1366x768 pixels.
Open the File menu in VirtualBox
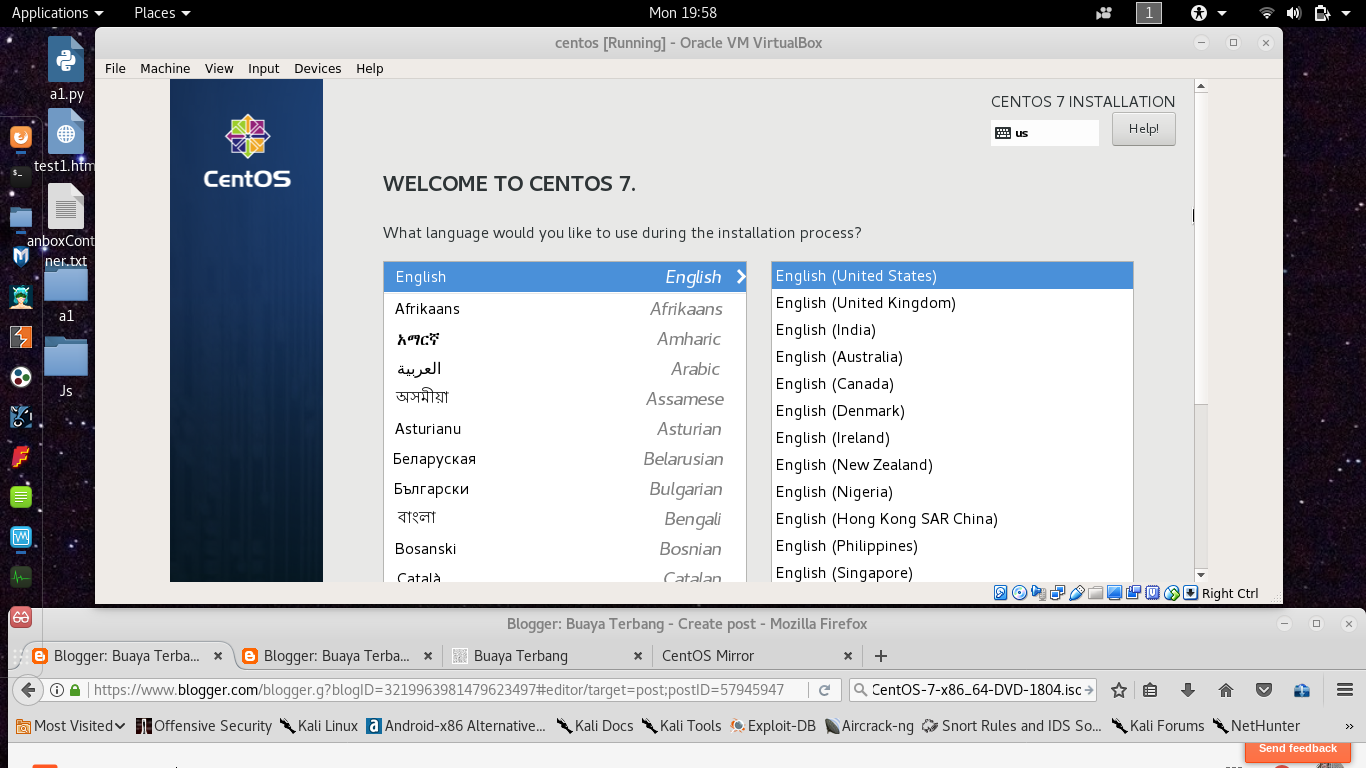tap(116, 68)
